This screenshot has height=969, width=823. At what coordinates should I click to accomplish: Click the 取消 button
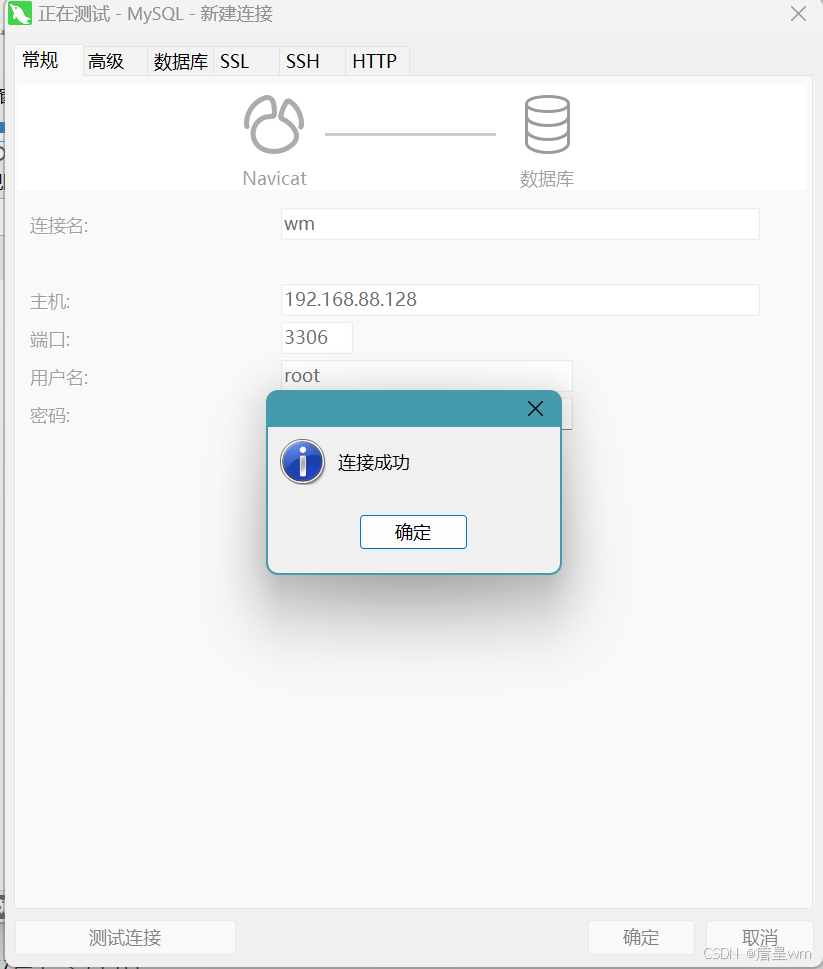click(759, 937)
